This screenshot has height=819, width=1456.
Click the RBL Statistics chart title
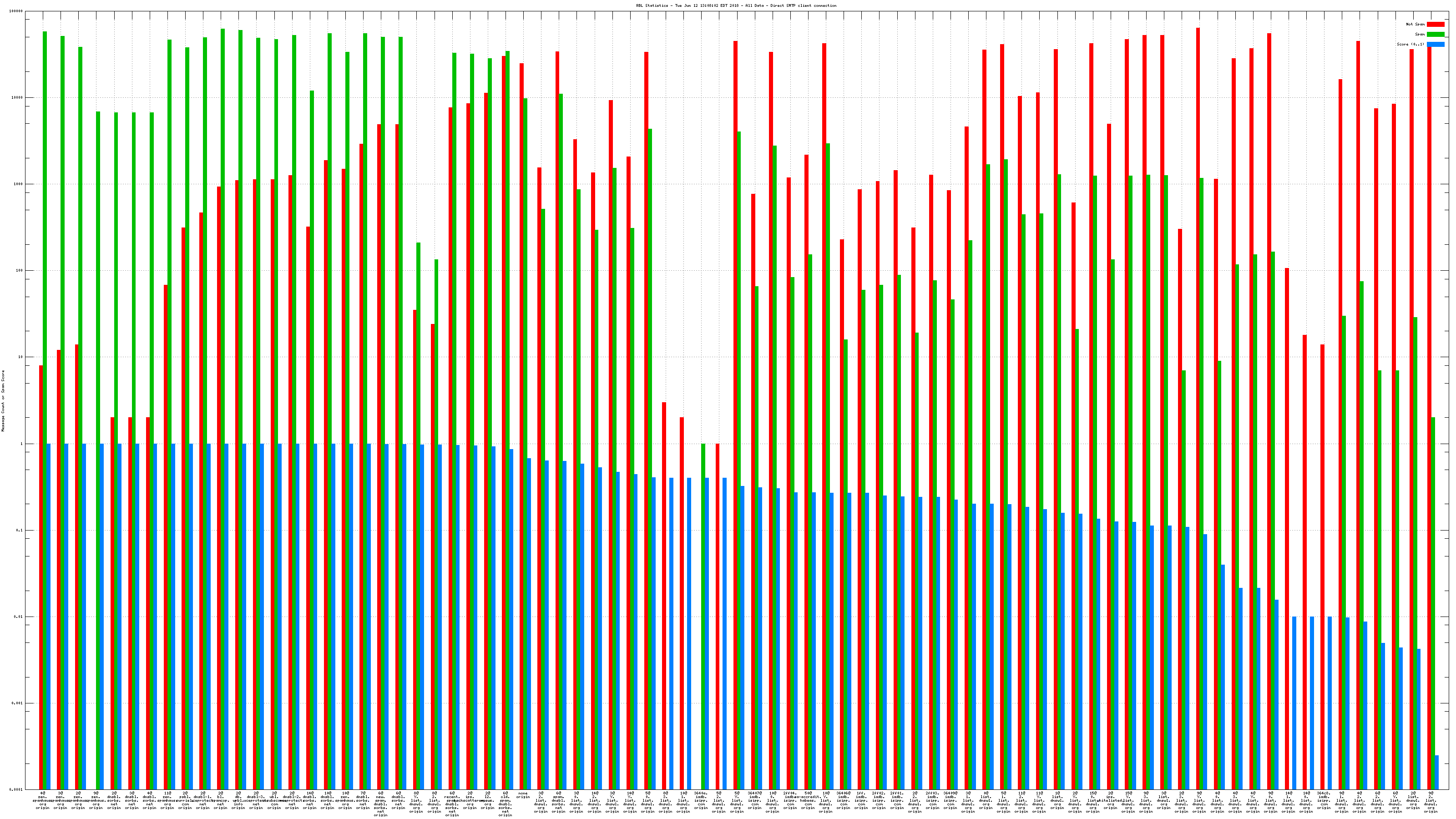point(736,5)
